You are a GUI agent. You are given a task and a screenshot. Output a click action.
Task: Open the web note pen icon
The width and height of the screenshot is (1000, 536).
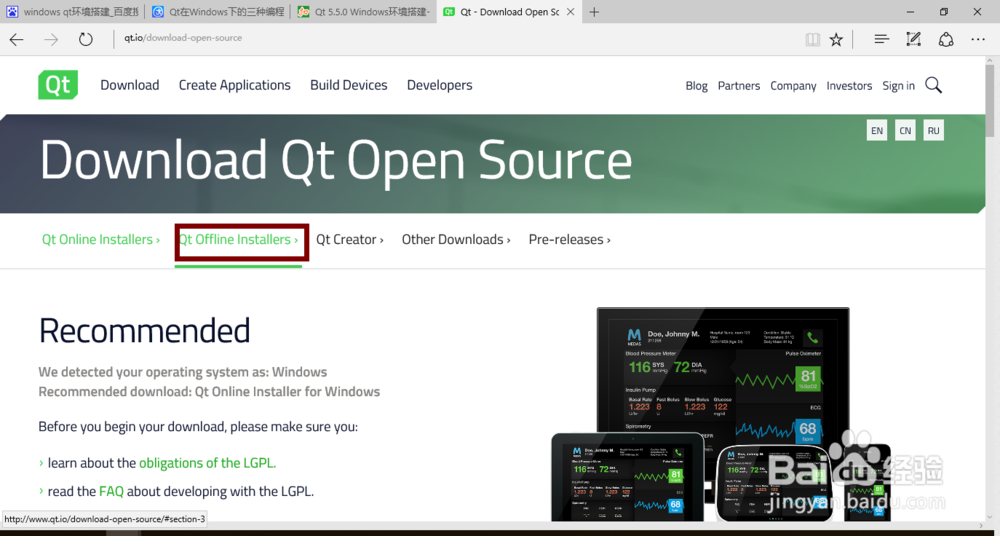pyautogui.click(x=913, y=40)
